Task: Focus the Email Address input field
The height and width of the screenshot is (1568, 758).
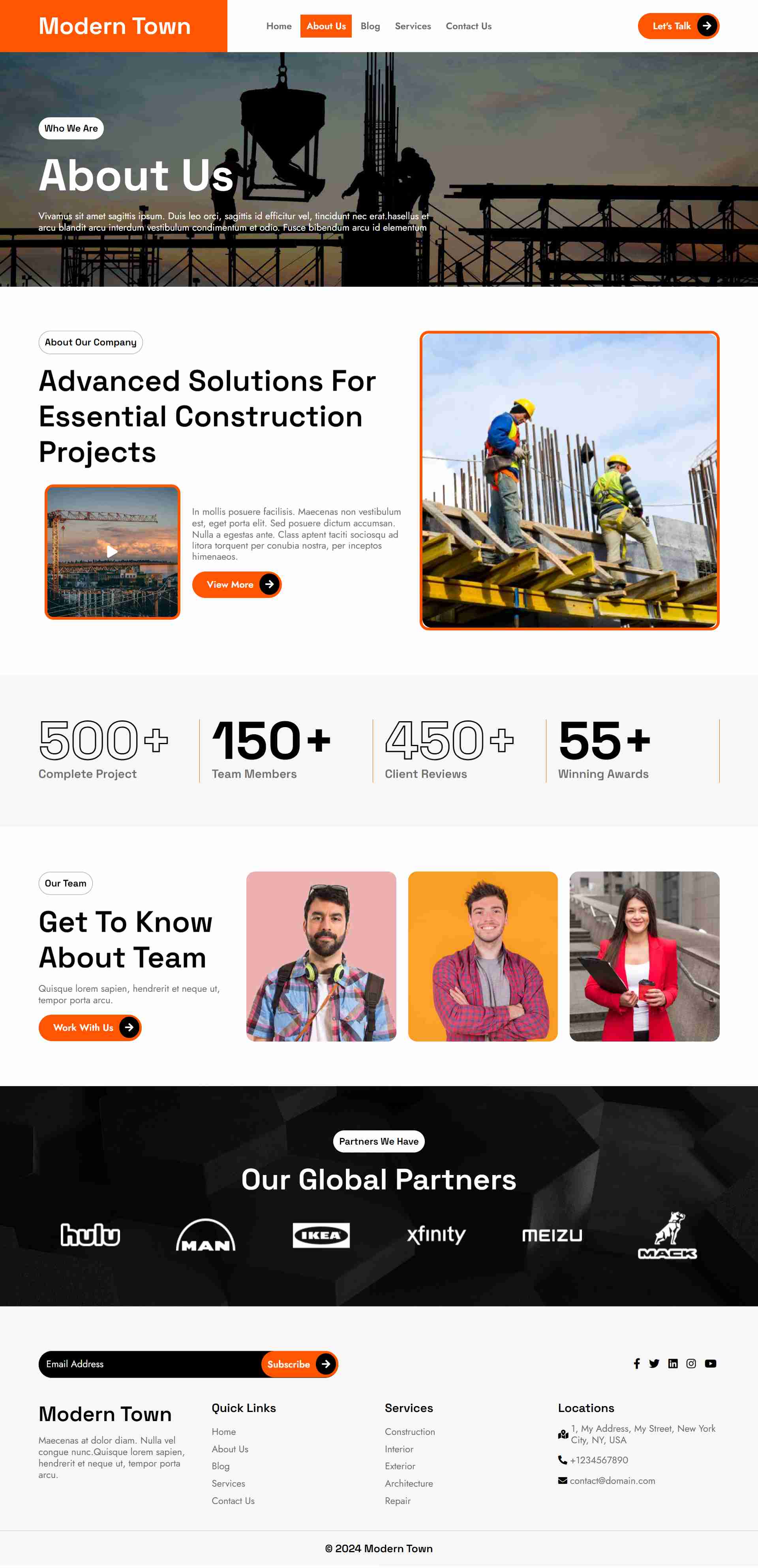Action: coord(150,1364)
